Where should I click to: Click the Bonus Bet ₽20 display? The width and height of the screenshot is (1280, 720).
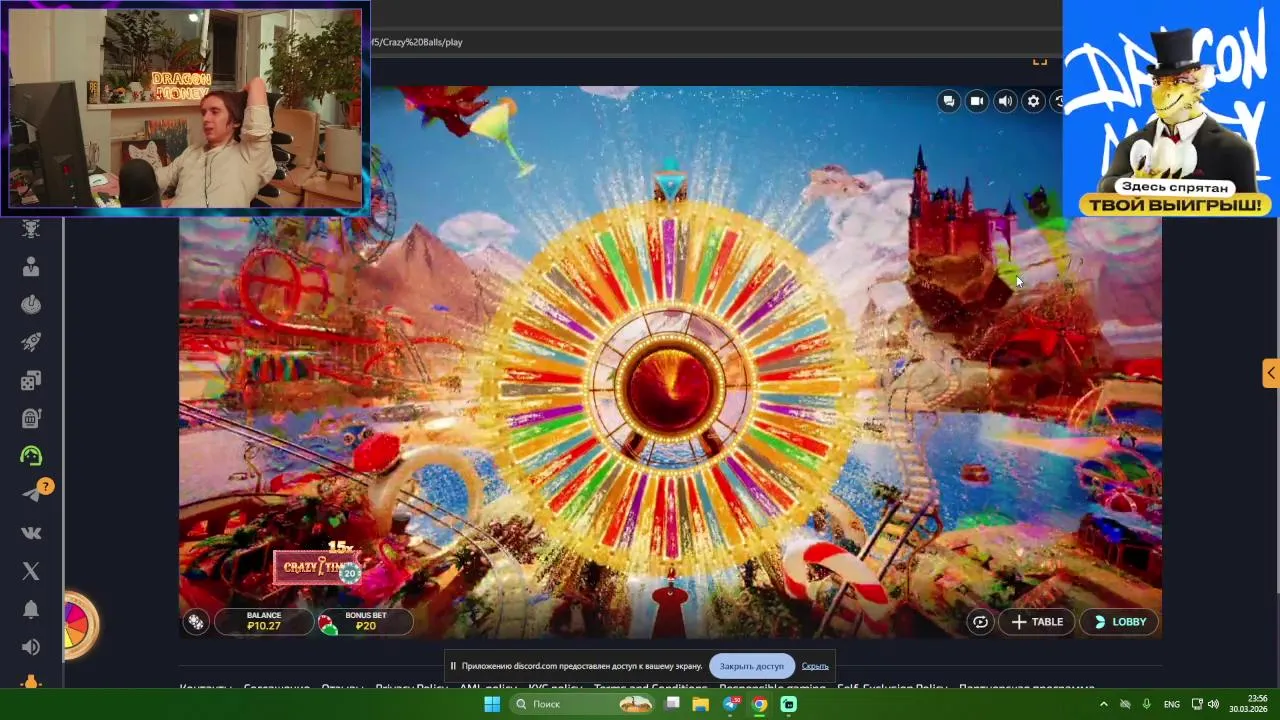point(365,621)
